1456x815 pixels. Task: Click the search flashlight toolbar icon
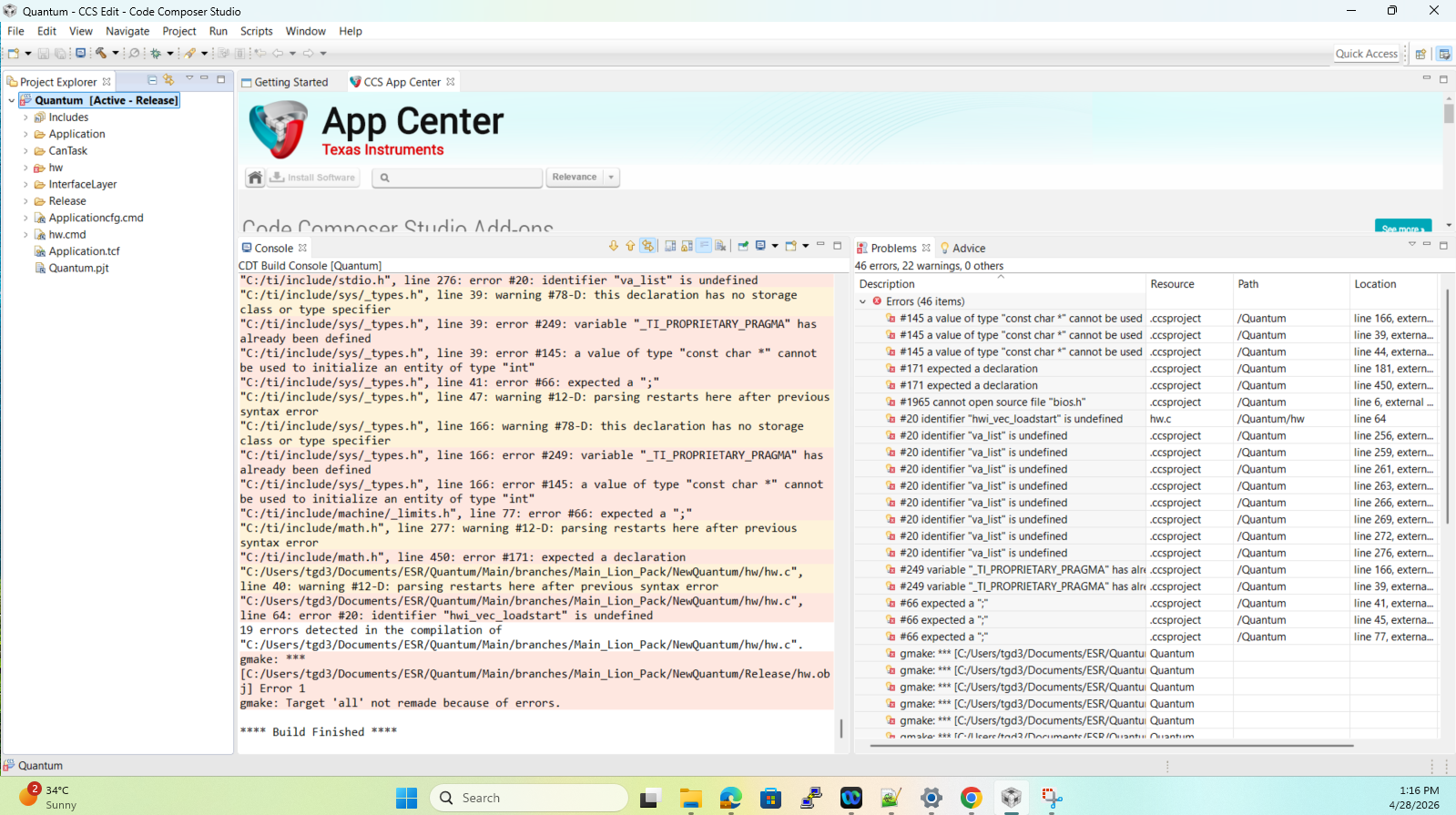189,54
